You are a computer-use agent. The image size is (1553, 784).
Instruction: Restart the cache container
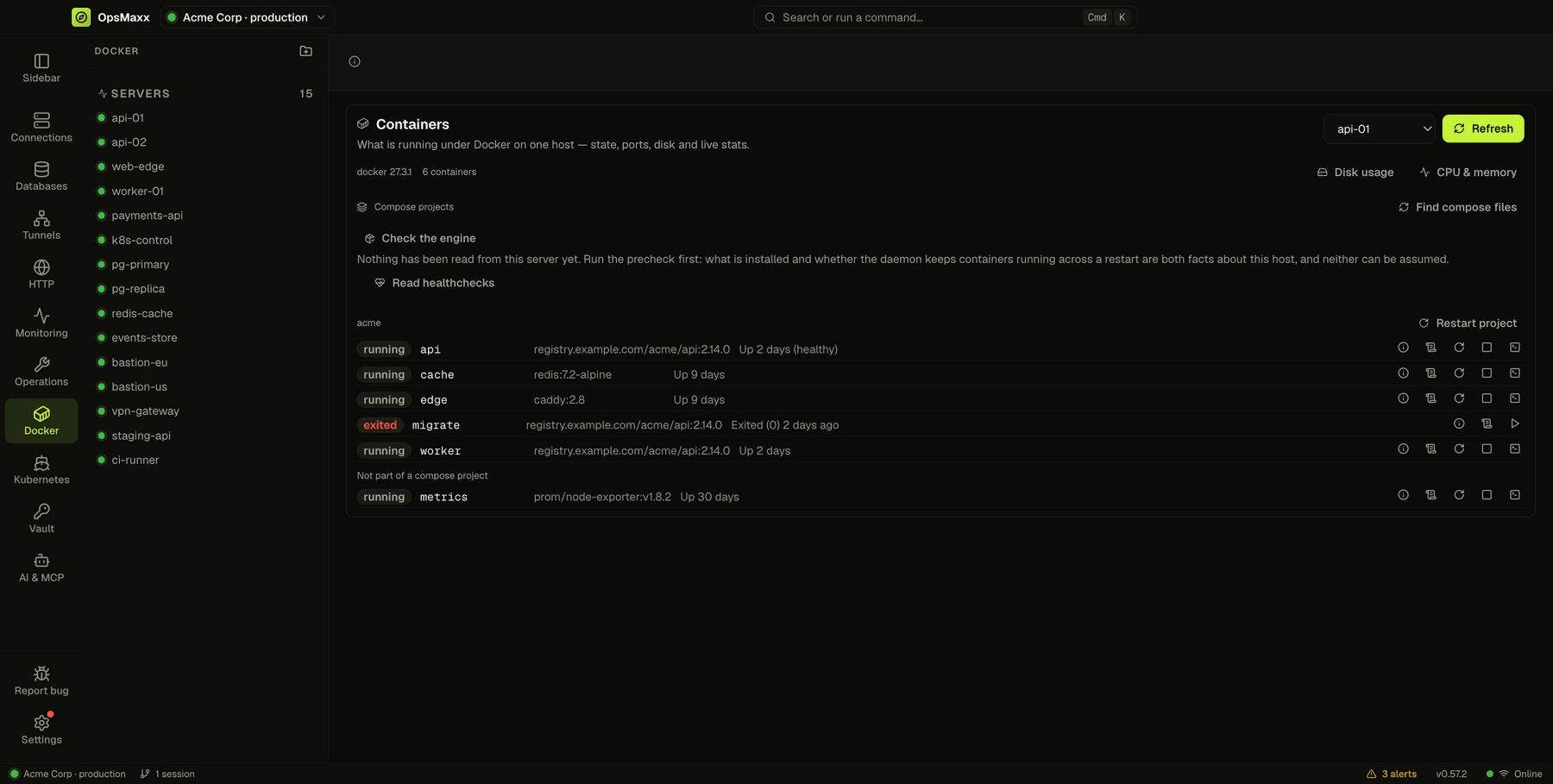pos(1459,373)
